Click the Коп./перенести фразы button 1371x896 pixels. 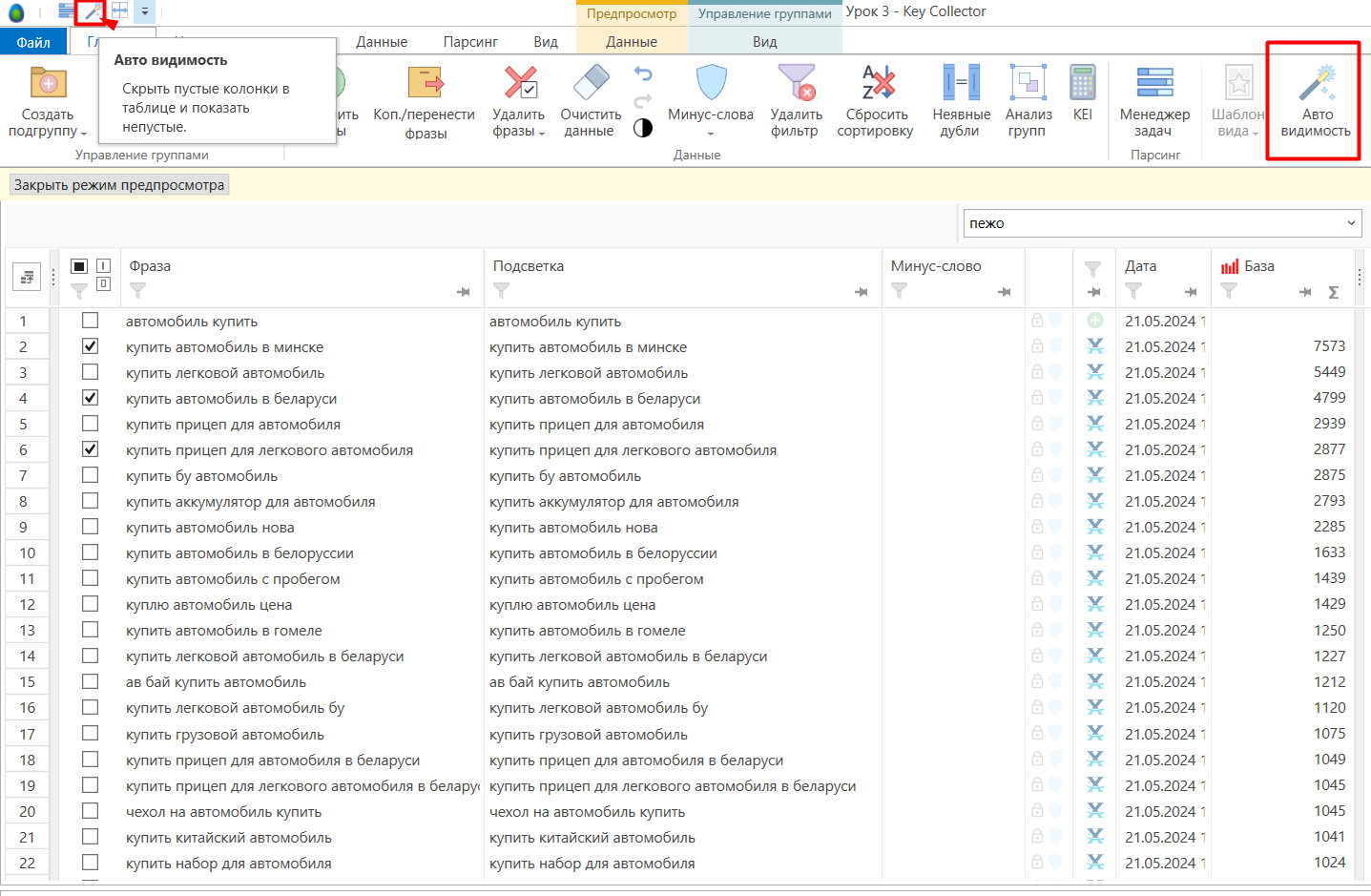[x=425, y=101]
